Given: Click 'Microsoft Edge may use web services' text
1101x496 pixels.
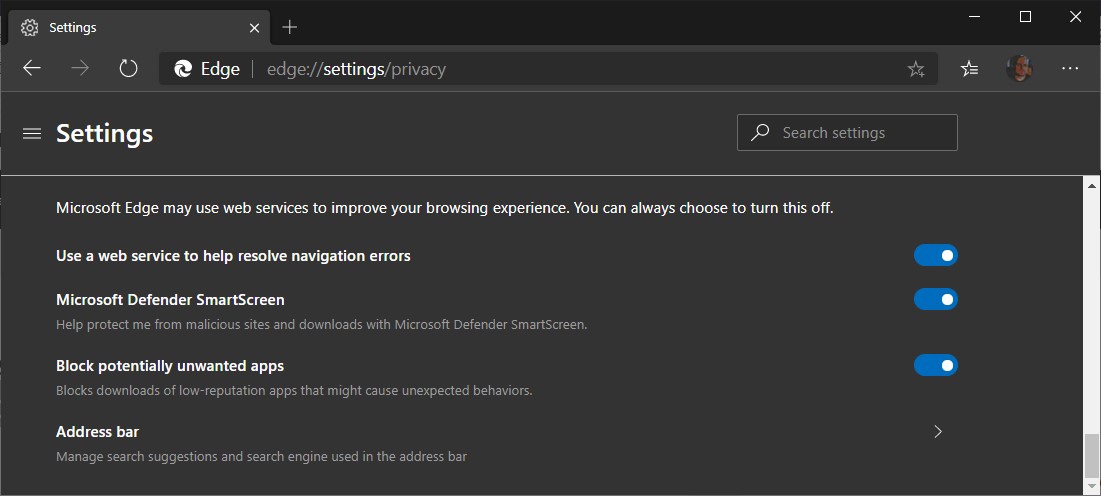Looking at the screenshot, I should pos(444,209).
